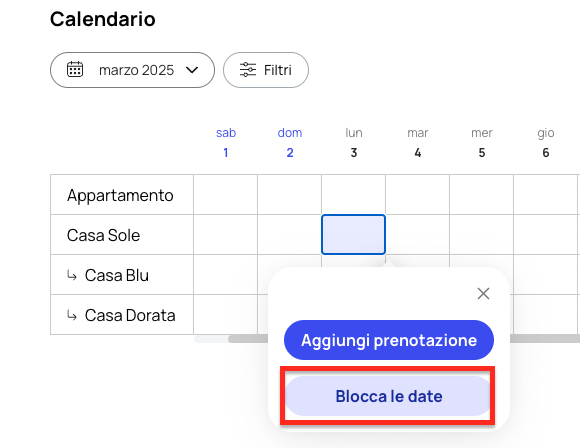Select the Appartamento row label
Screen dimensions: 580x448
[120, 195]
